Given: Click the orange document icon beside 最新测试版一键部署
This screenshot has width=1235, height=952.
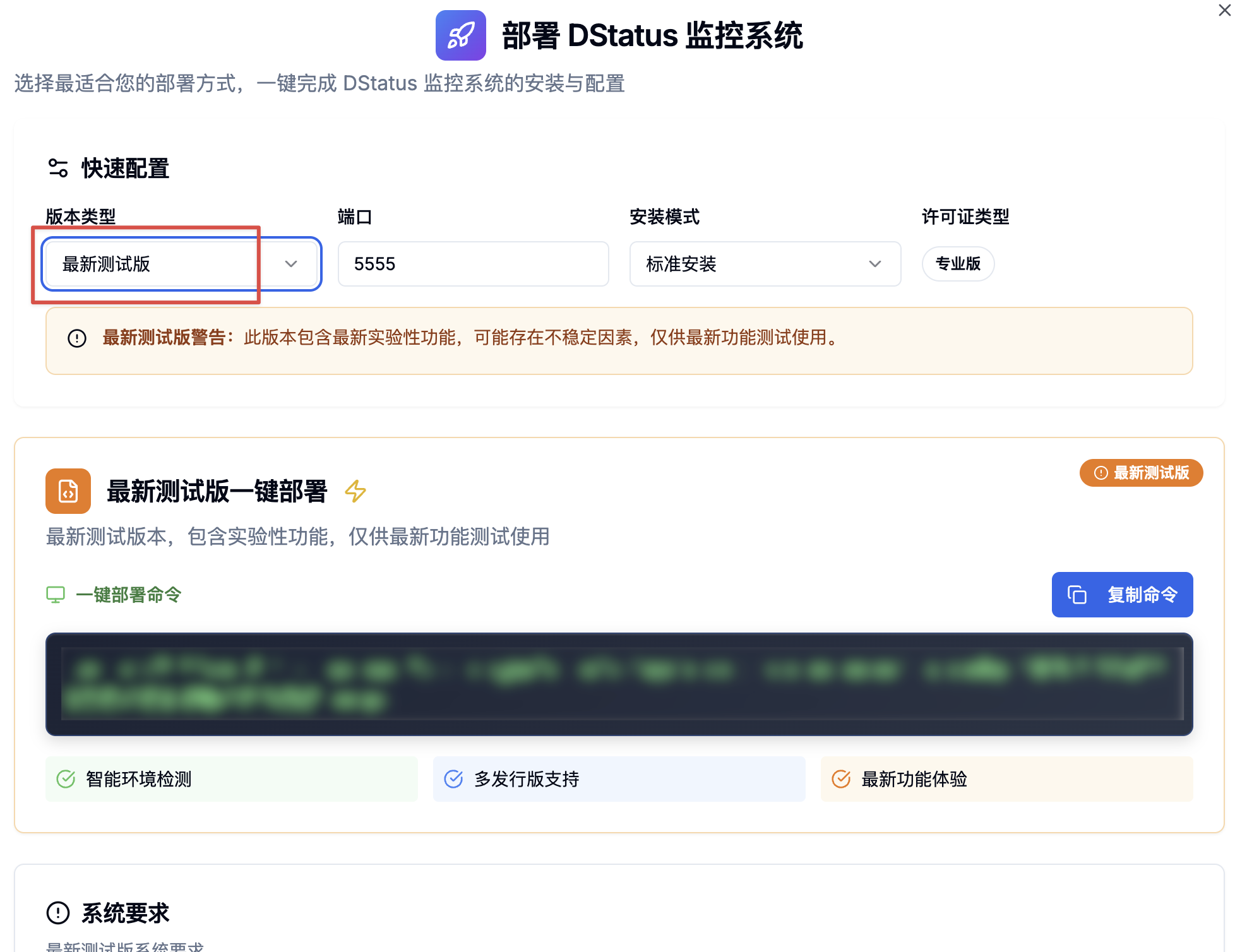Looking at the screenshot, I should pyautogui.click(x=67, y=492).
